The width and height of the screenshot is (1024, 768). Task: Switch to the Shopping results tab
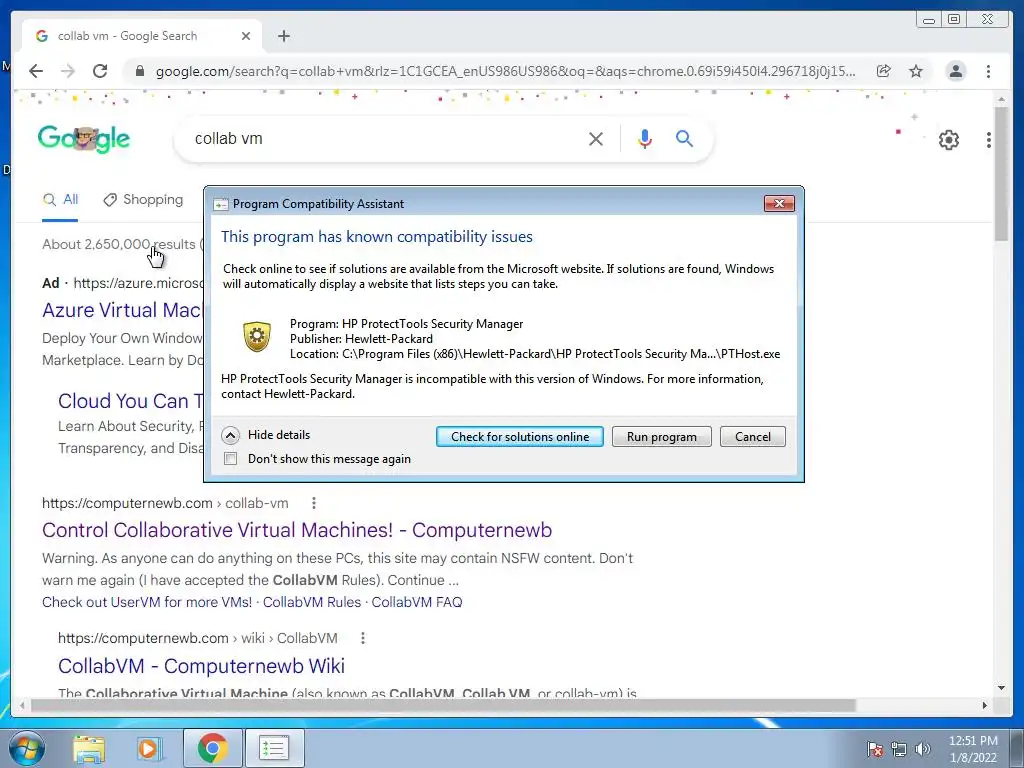143,200
